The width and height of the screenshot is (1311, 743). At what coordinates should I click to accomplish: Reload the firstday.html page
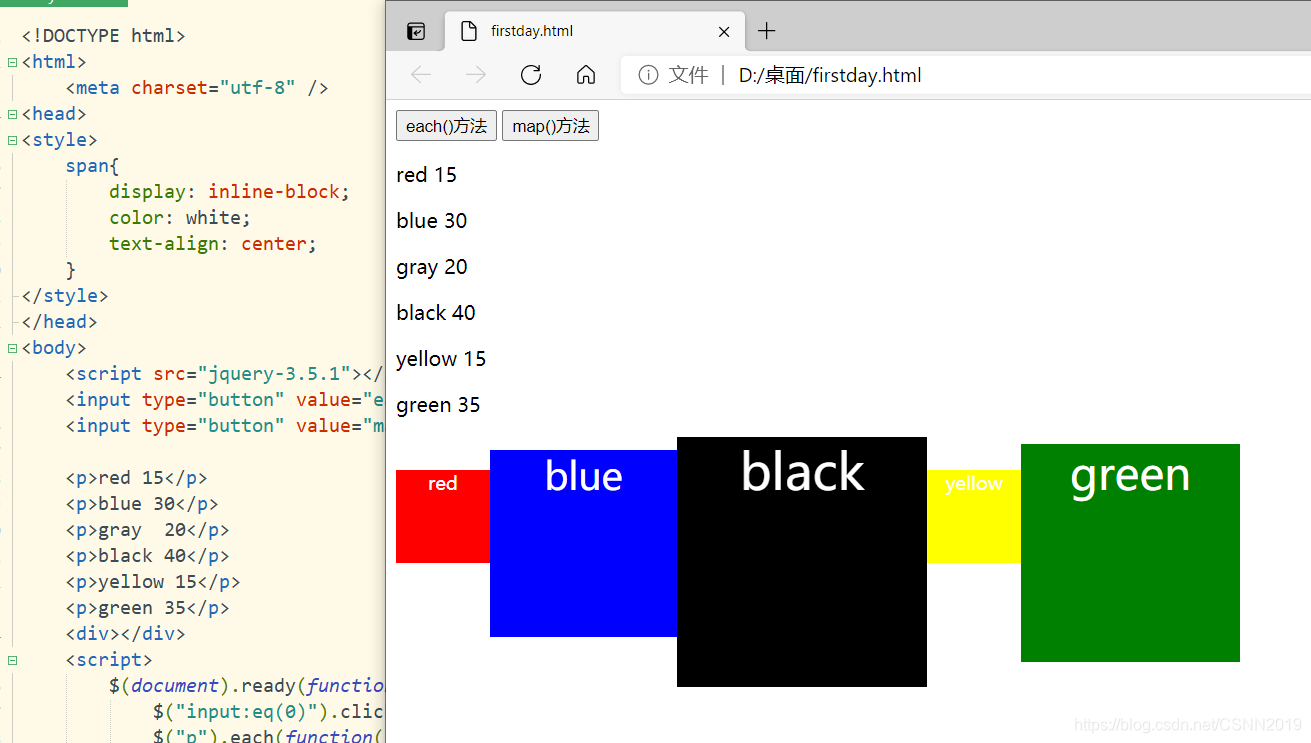coord(531,75)
